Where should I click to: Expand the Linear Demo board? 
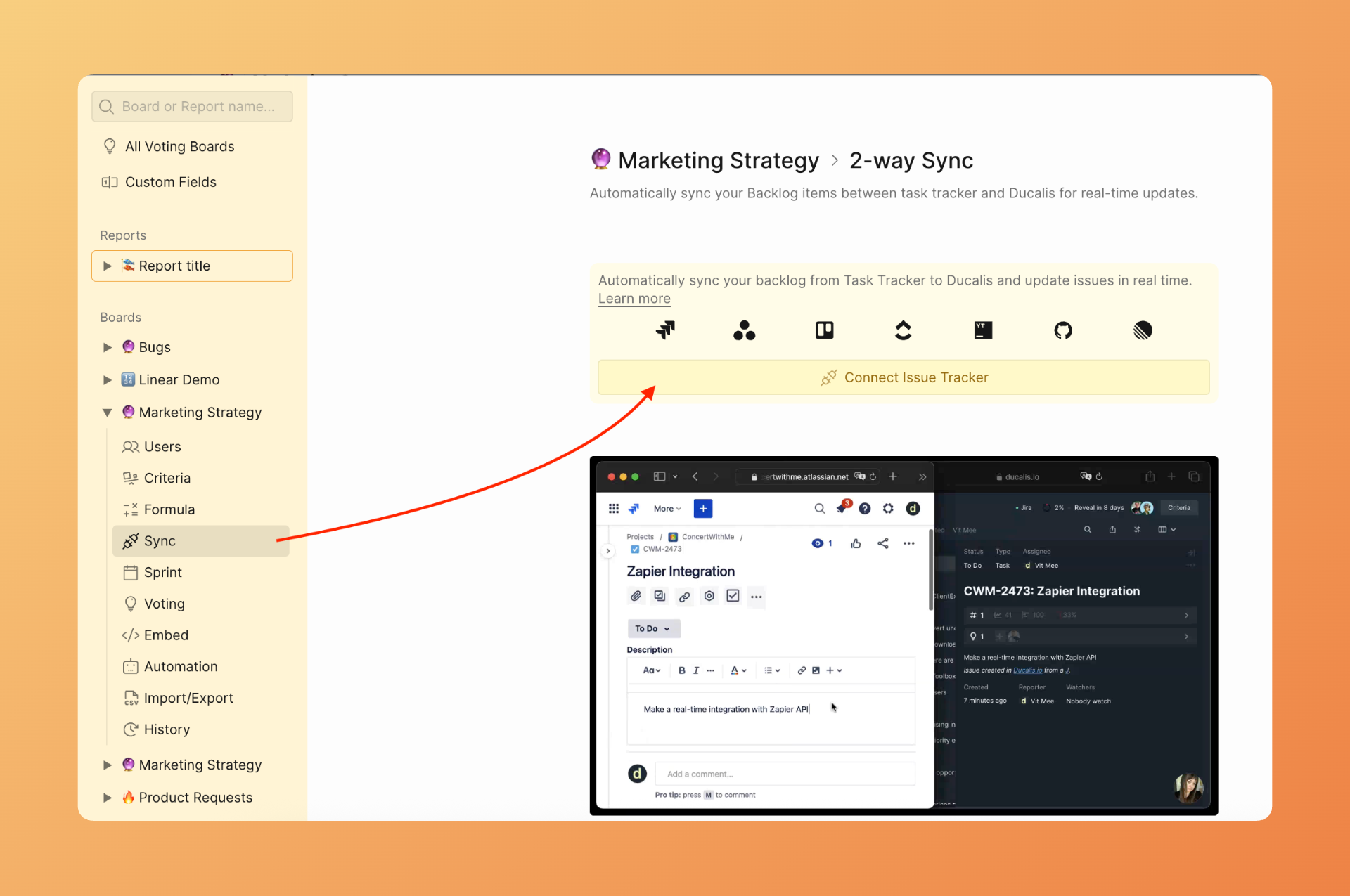[x=108, y=379]
